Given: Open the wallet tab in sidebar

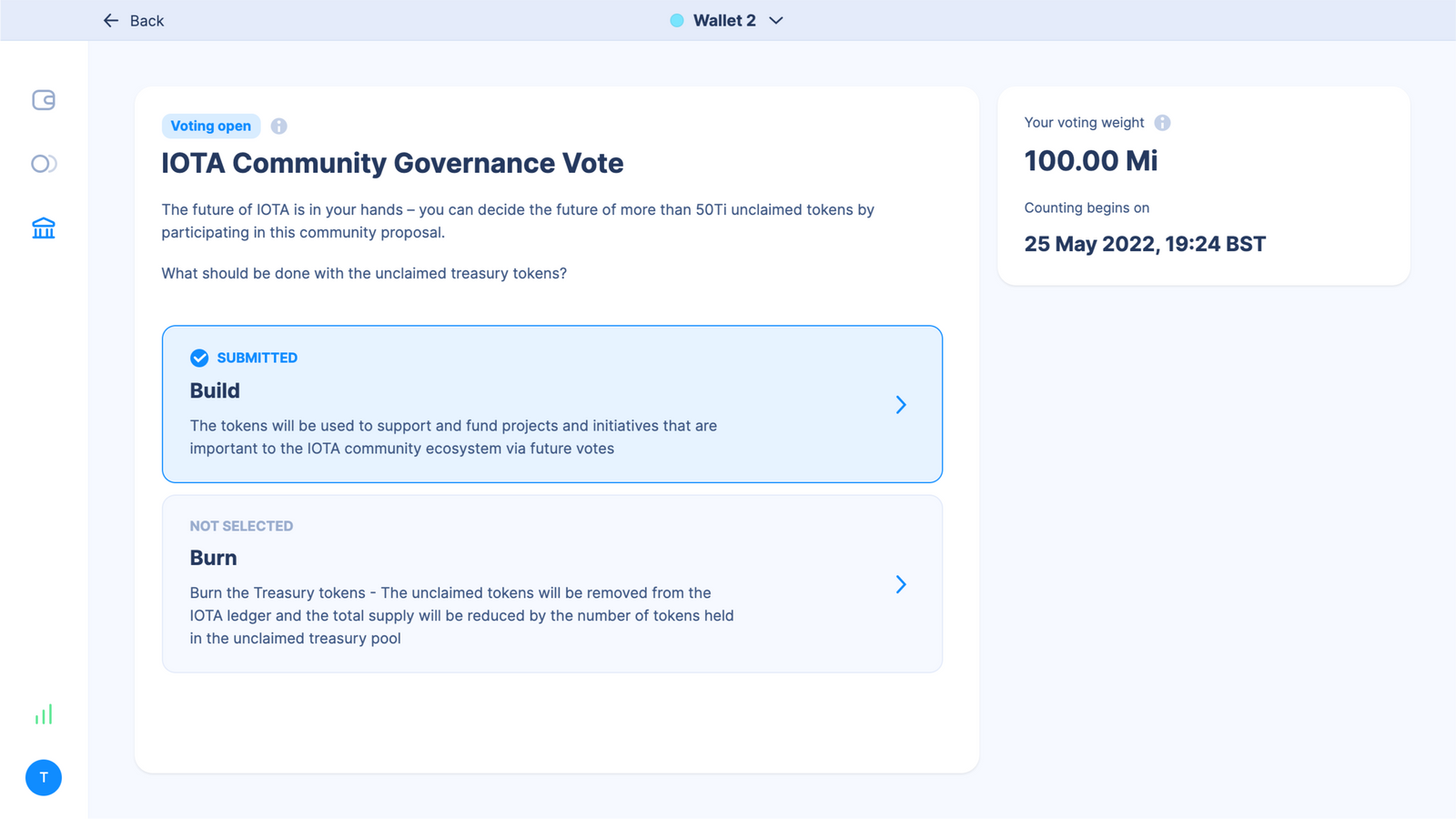Looking at the screenshot, I should (x=44, y=100).
